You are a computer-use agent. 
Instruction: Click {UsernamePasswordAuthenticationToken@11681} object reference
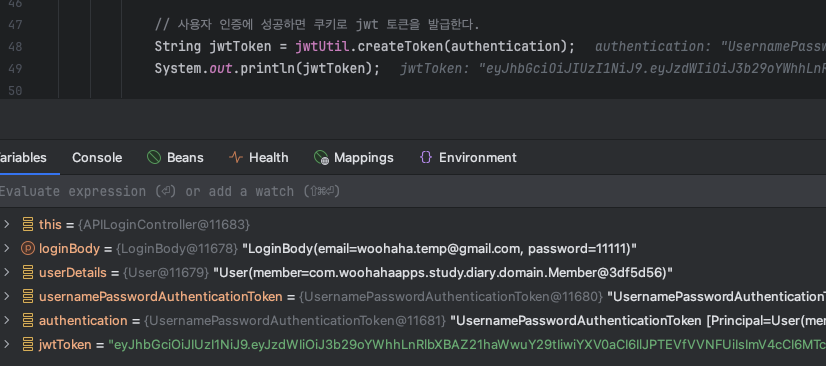click(x=295, y=321)
